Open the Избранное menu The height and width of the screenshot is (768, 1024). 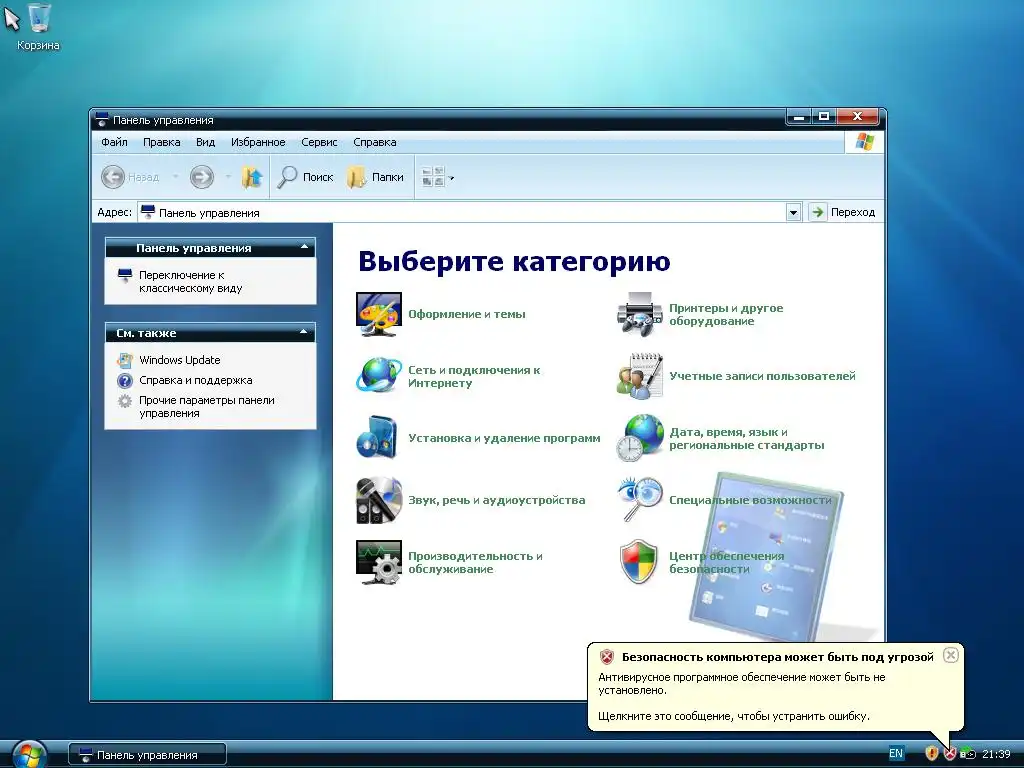pyautogui.click(x=258, y=142)
